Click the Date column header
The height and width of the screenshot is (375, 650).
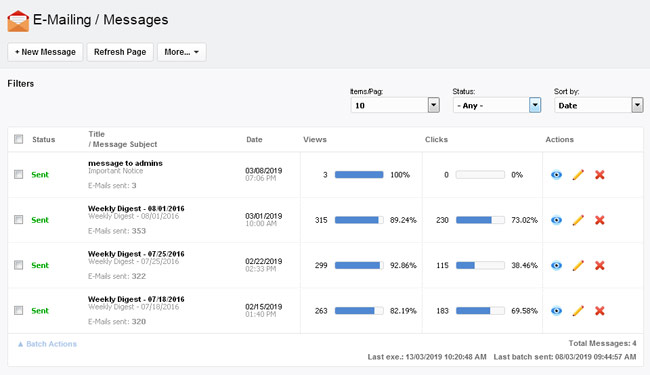[x=254, y=140]
